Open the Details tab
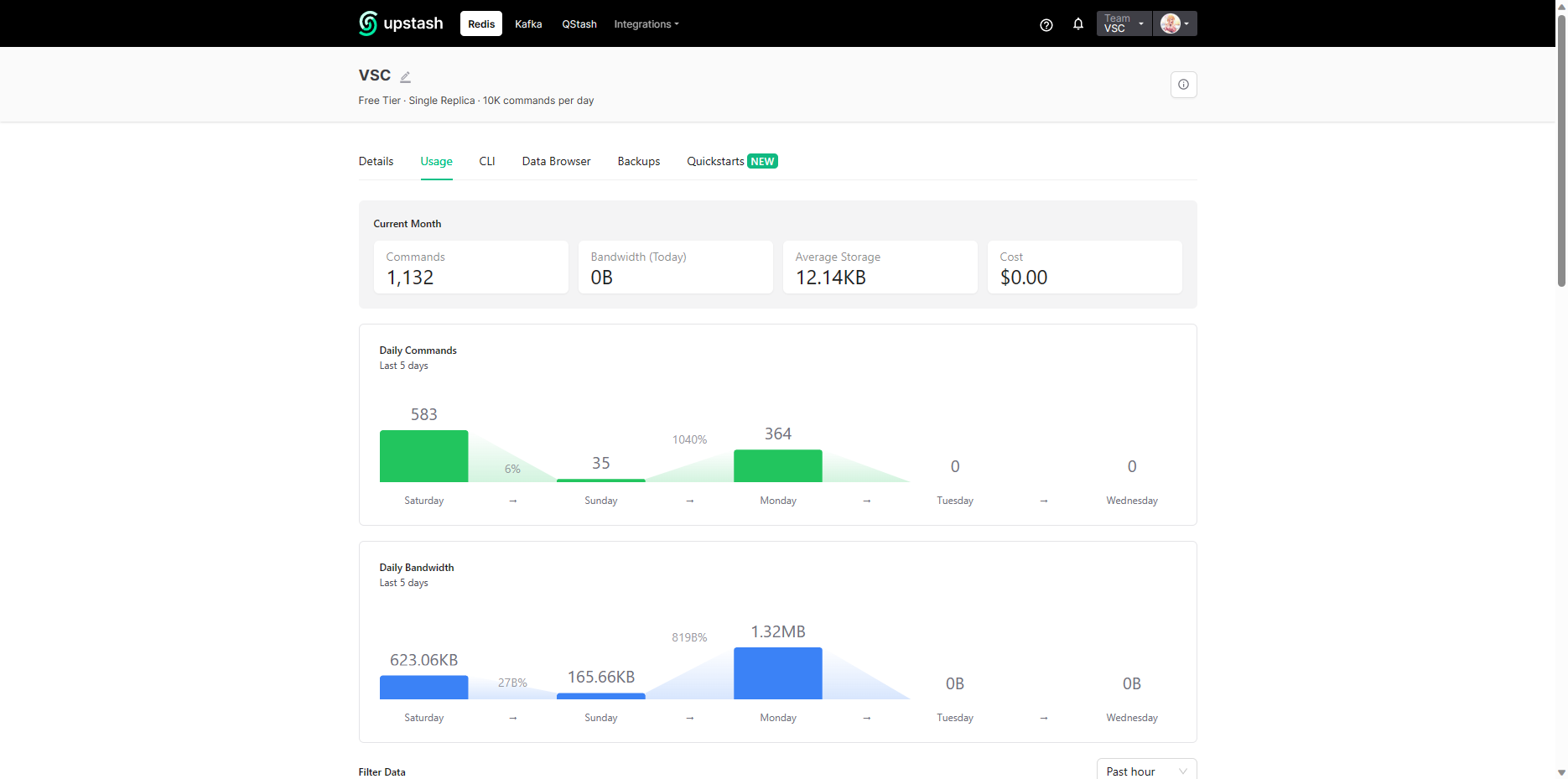The width and height of the screenshot is (1568, 779). point(376,161)
